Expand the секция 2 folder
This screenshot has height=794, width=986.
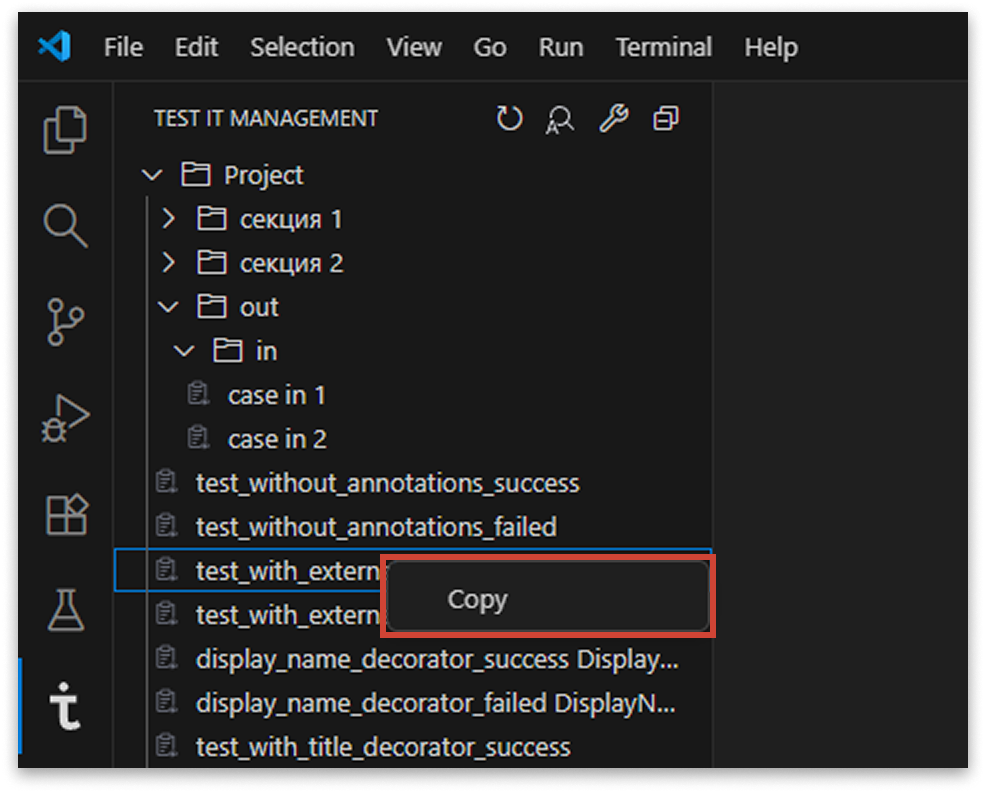click(x=168, y=263)
